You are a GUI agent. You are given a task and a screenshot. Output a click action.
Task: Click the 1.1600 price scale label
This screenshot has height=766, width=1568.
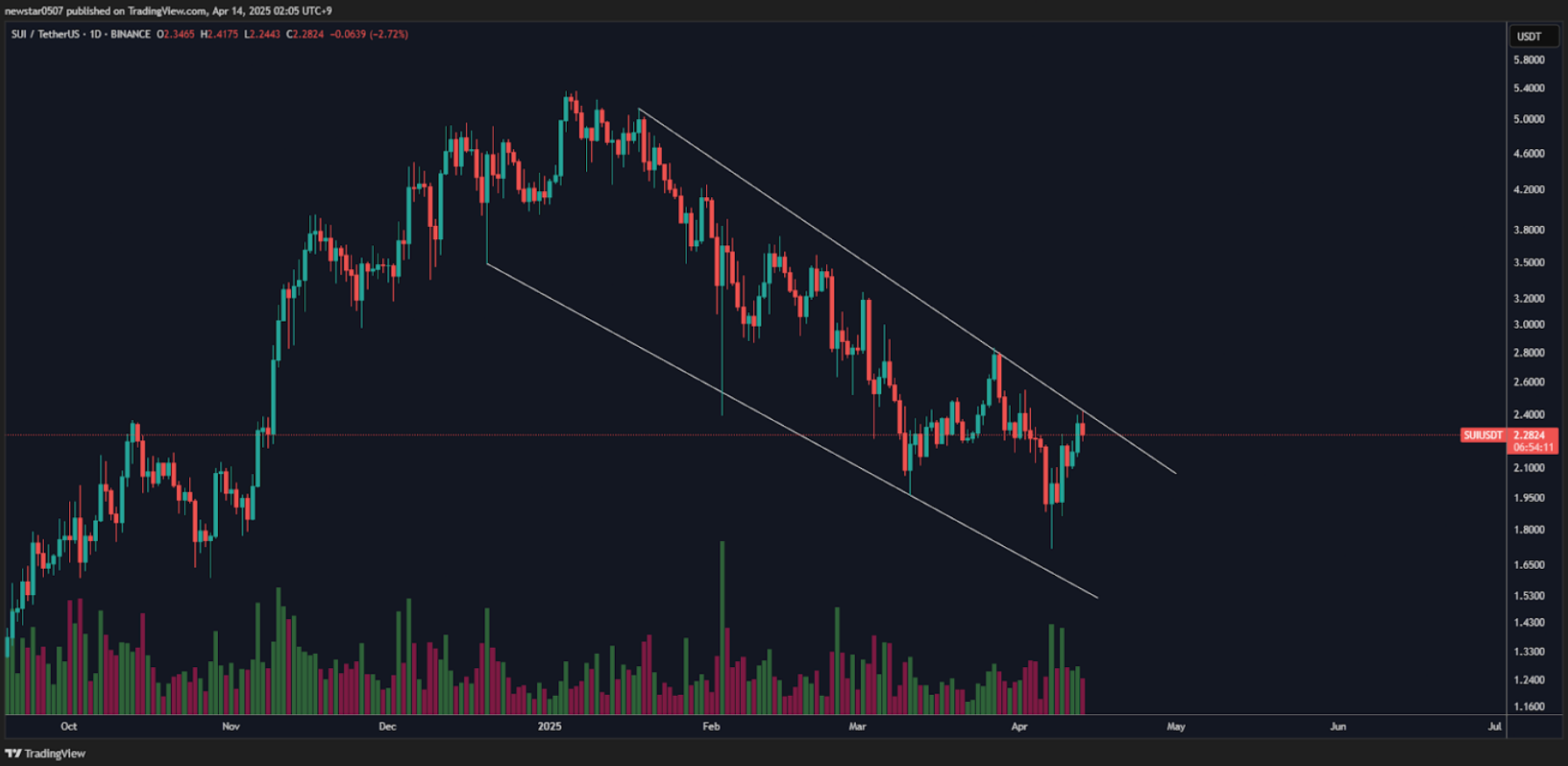click(1529, 706)
